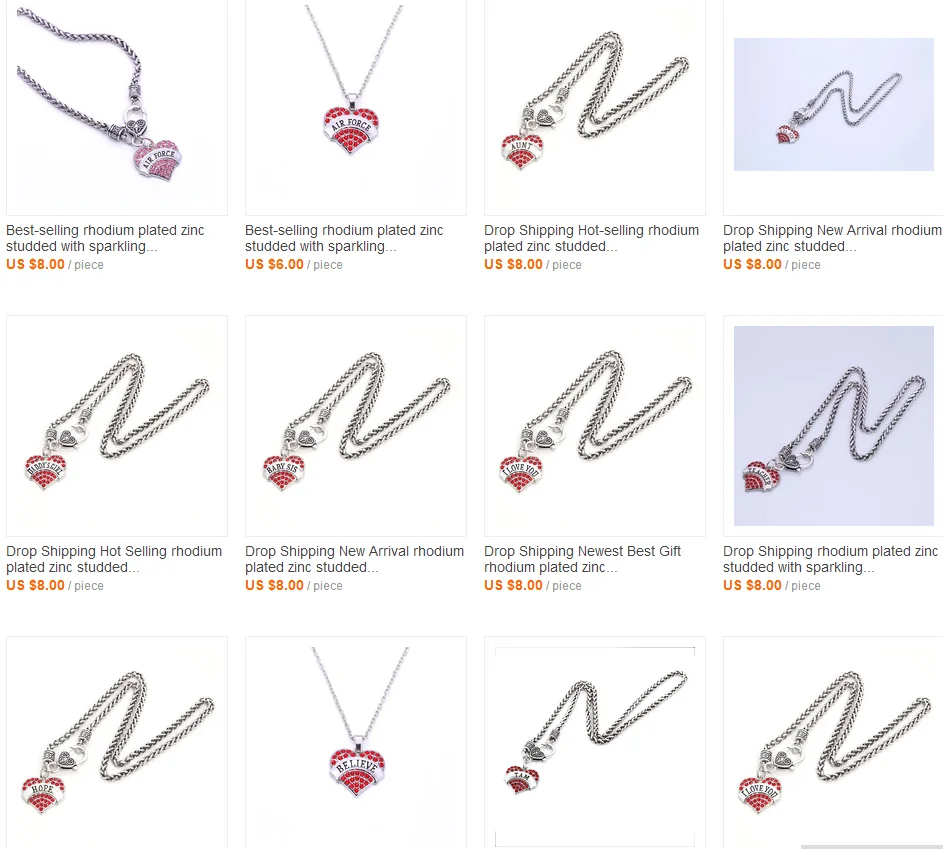Image resolution: width=943 pixels, height=849 pixels.
Task: Open first Best-selling rhodium plated zinc link
Action: click(x=105, y=238)
